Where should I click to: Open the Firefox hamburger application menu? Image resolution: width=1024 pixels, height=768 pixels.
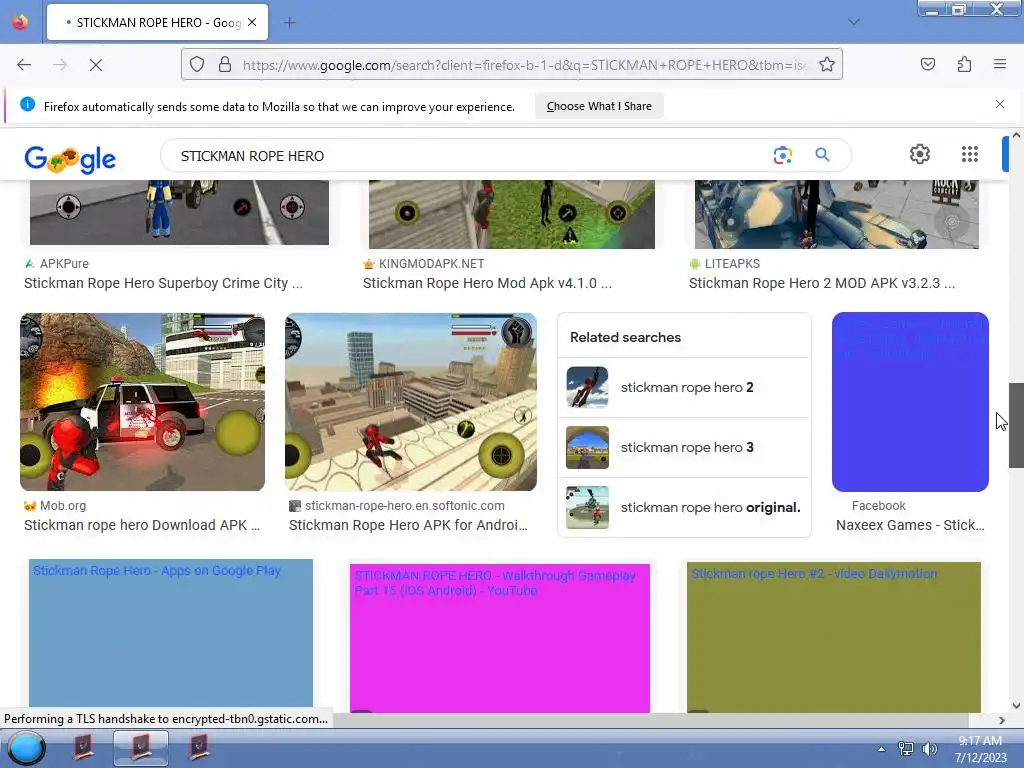(x=1000, y=64)
